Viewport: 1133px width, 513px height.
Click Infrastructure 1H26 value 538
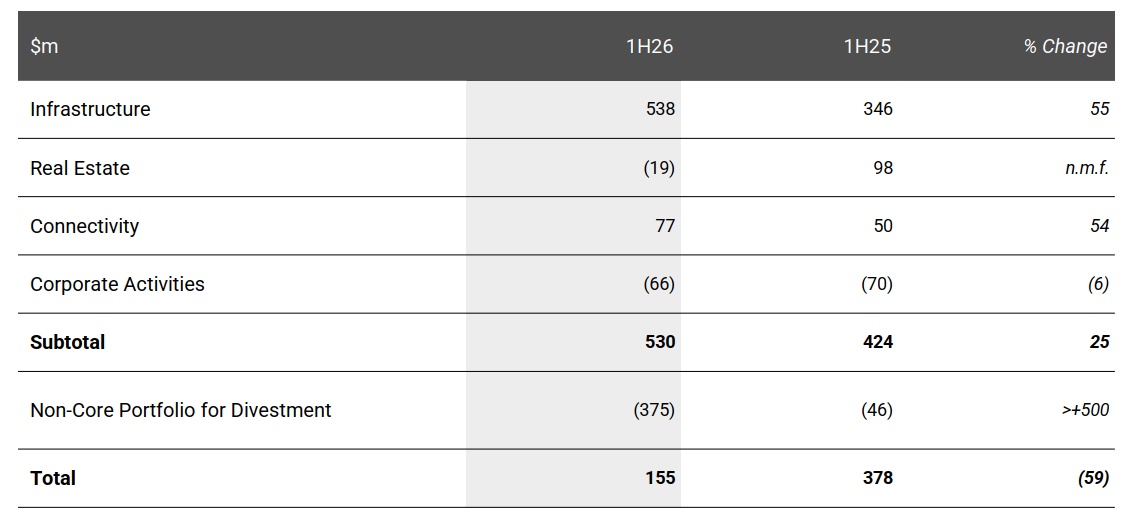coord(660,109)
